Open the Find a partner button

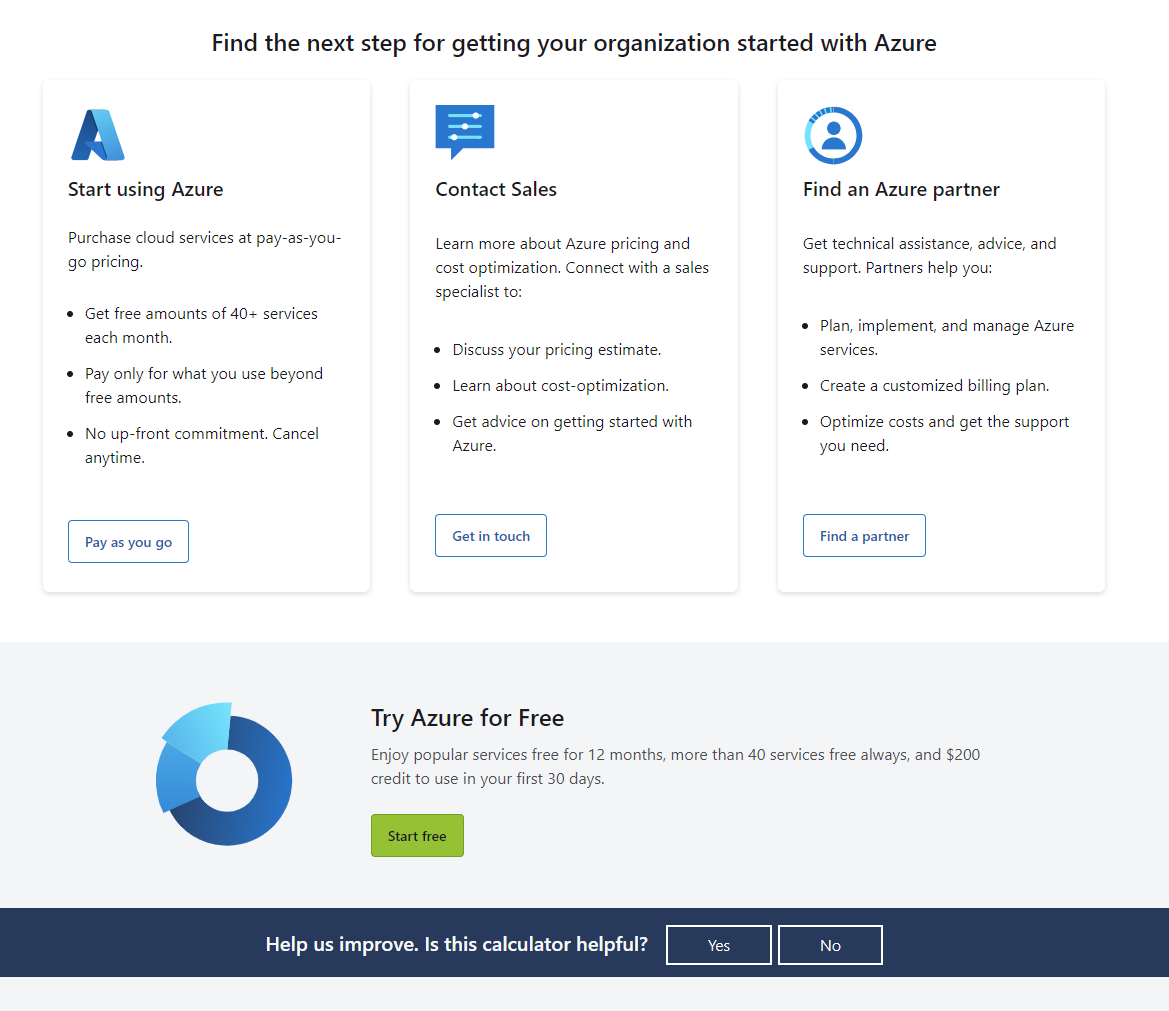point(864,536)
